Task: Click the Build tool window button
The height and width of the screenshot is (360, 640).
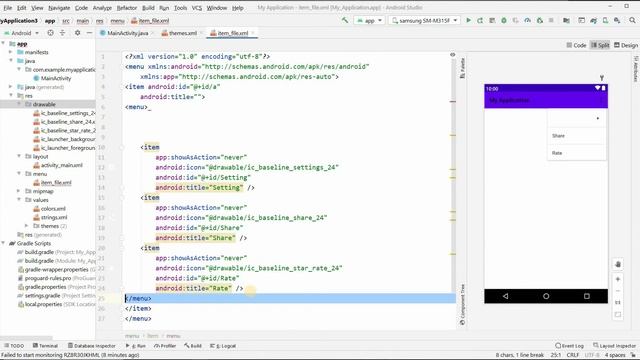Action: tap(193, 346)
